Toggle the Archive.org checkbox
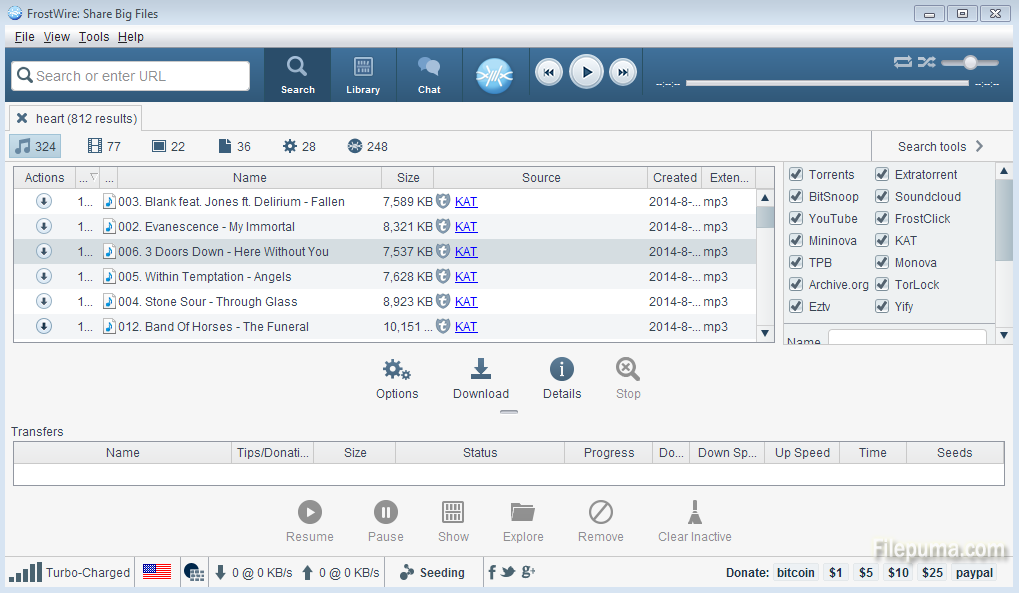Image resolution: width=1019 pixels, height=593 pixels. click(x=796, y=285)
